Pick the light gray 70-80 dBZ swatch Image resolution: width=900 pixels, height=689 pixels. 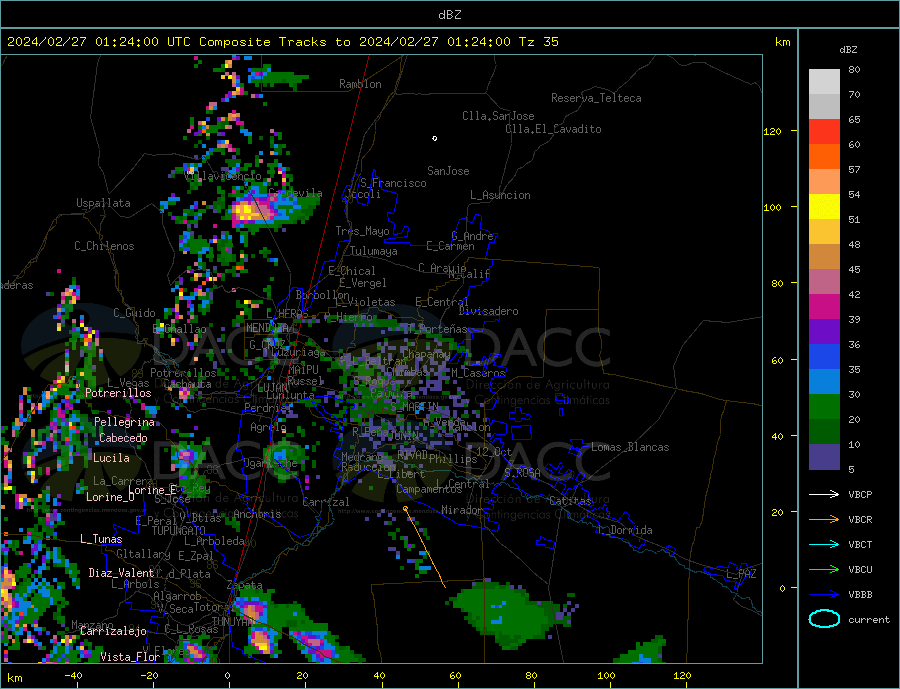824,82
